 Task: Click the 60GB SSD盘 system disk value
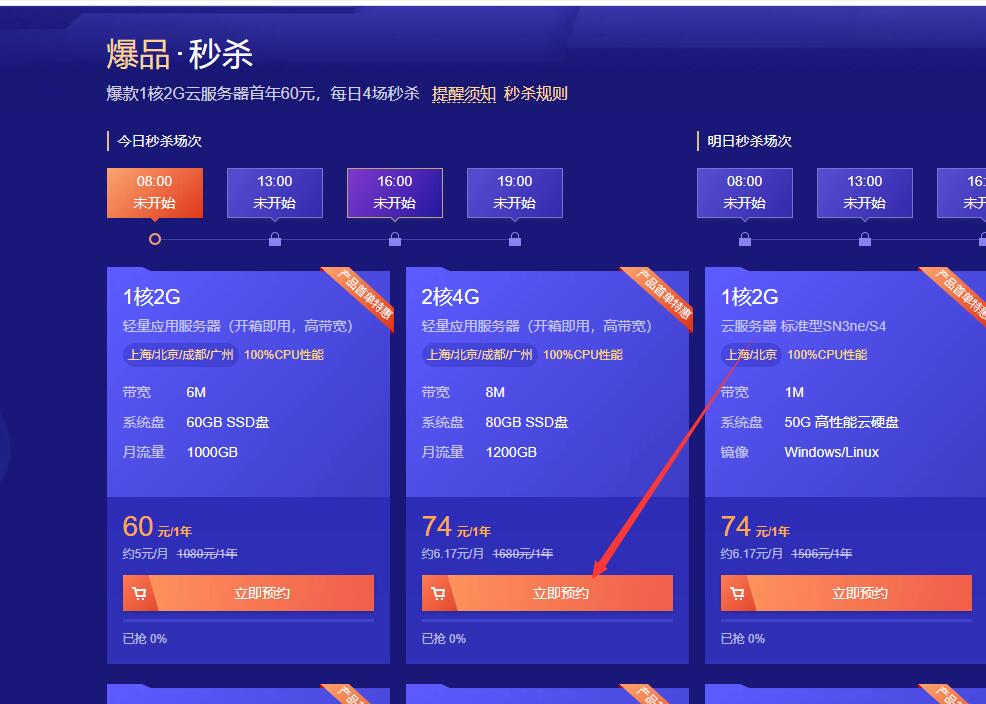tap(228, 422)
